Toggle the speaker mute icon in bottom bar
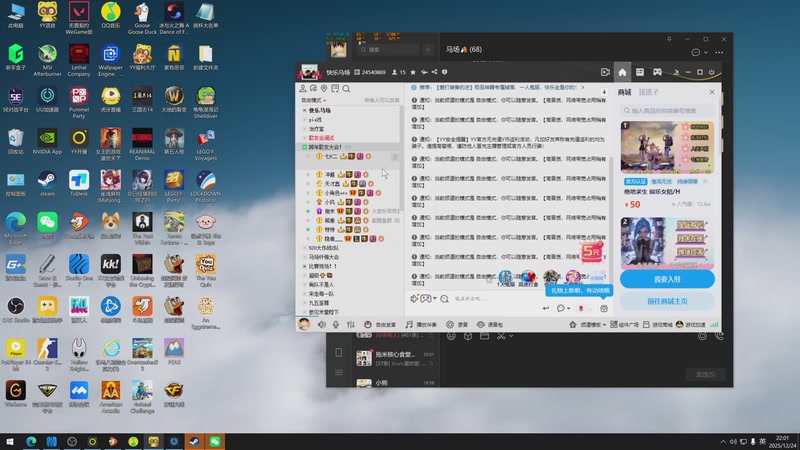The height and width of the screenshot is (450, 800). pos(321,324)
